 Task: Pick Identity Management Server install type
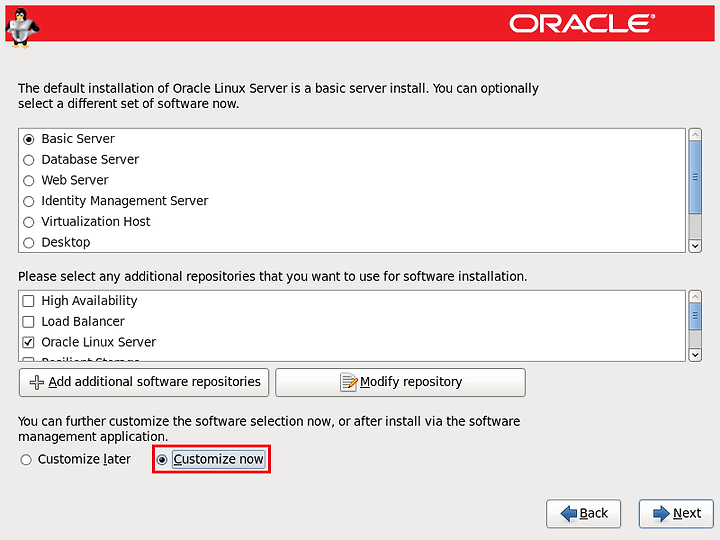[x=28, y=201]
